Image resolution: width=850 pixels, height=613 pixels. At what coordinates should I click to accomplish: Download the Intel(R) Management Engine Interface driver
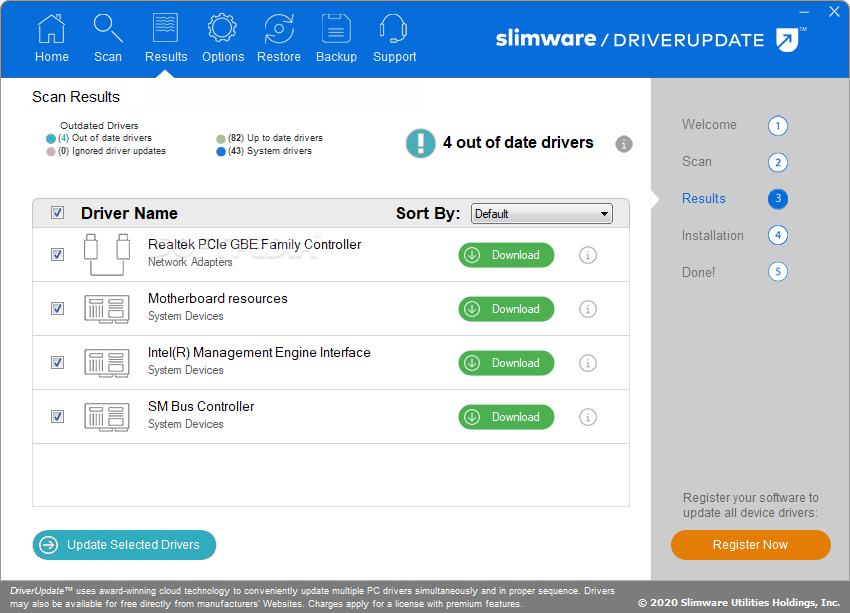506,363
